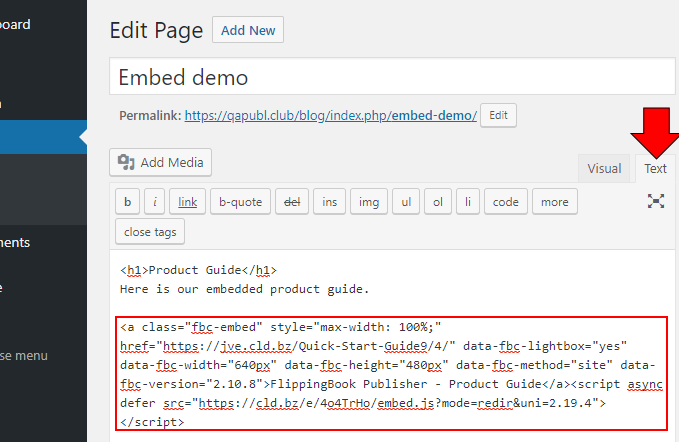Switch to the Visual editor tab
This screenshot has height=442, width=679.
(x=604, y=168)
